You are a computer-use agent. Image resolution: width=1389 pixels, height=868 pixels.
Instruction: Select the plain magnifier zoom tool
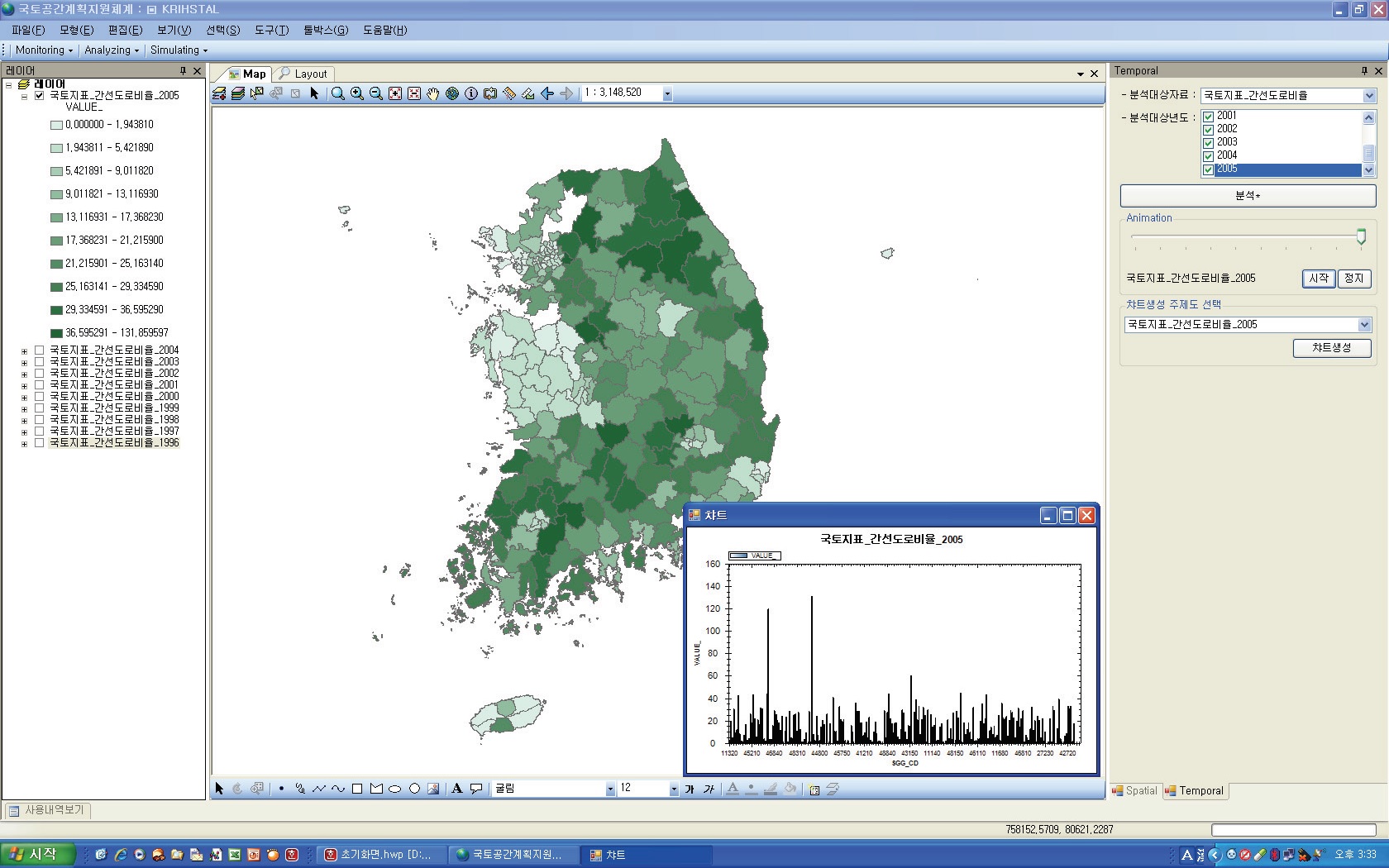[x=337, y=93]
